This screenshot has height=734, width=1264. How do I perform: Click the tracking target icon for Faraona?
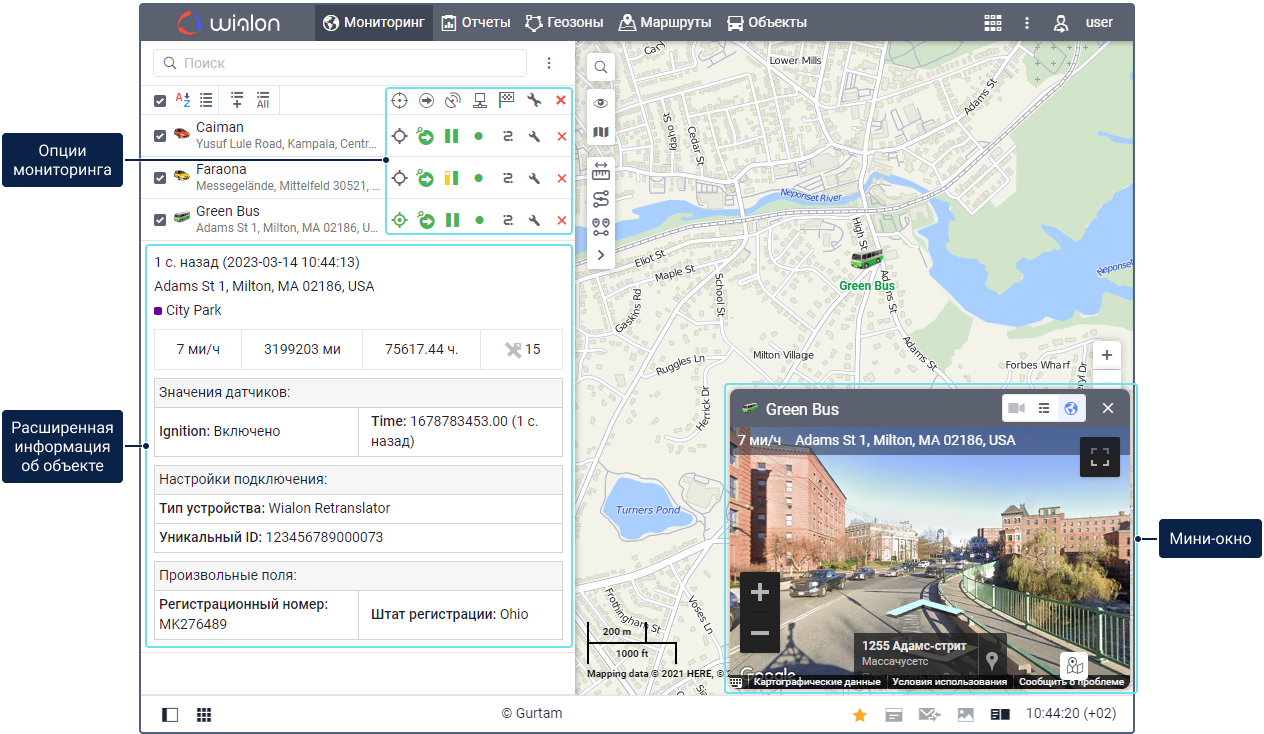tap(399, 178)
